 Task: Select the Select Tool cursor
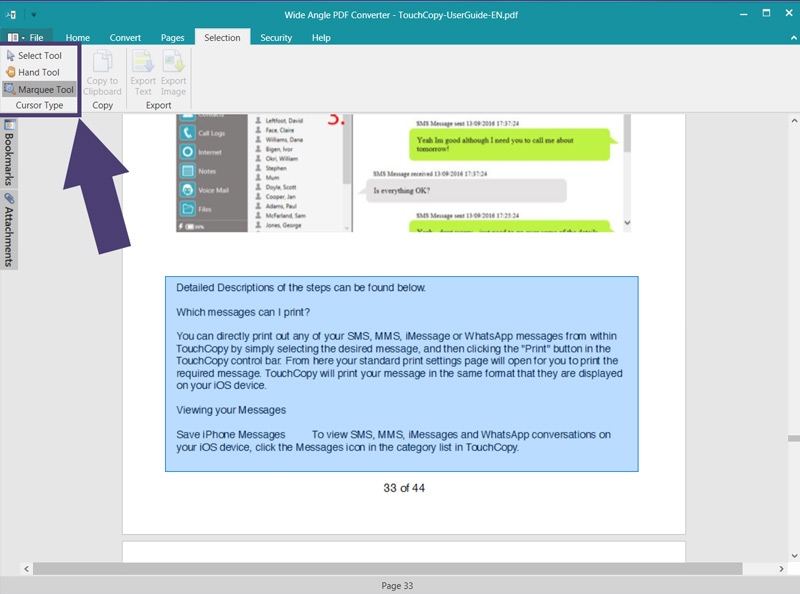pyautogui.click(x=35, y=56)
